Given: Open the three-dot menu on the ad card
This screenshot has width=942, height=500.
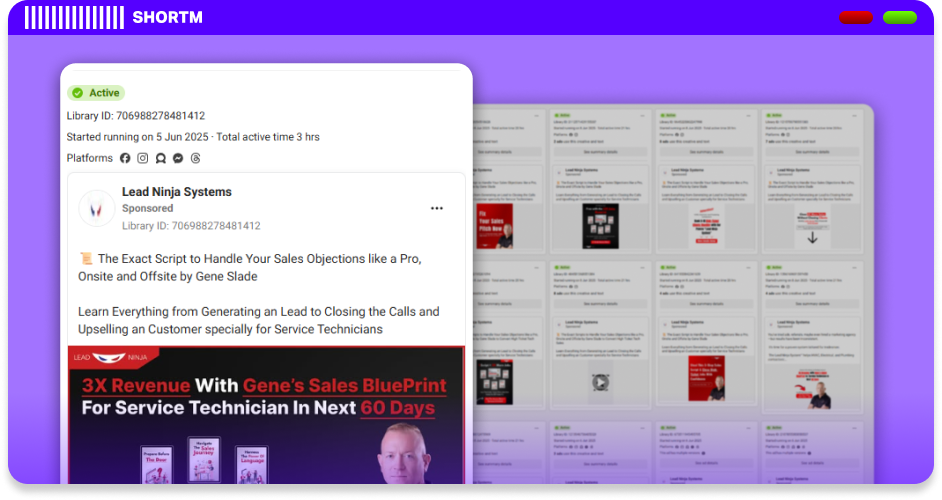Looking at the screenshot, I should click(437, 209).
